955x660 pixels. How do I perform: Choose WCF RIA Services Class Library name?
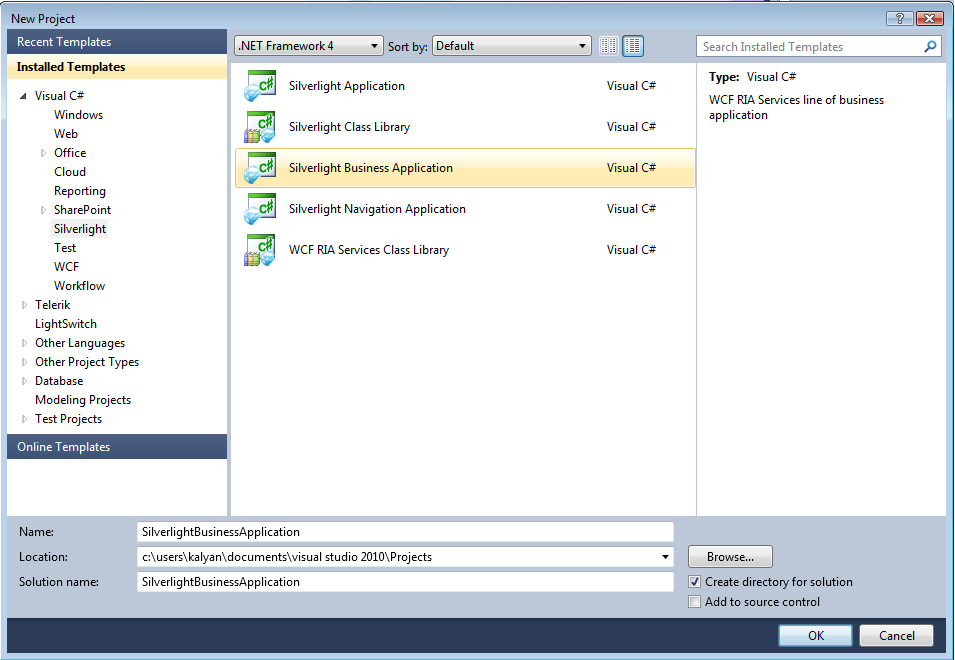coord(368,250)
